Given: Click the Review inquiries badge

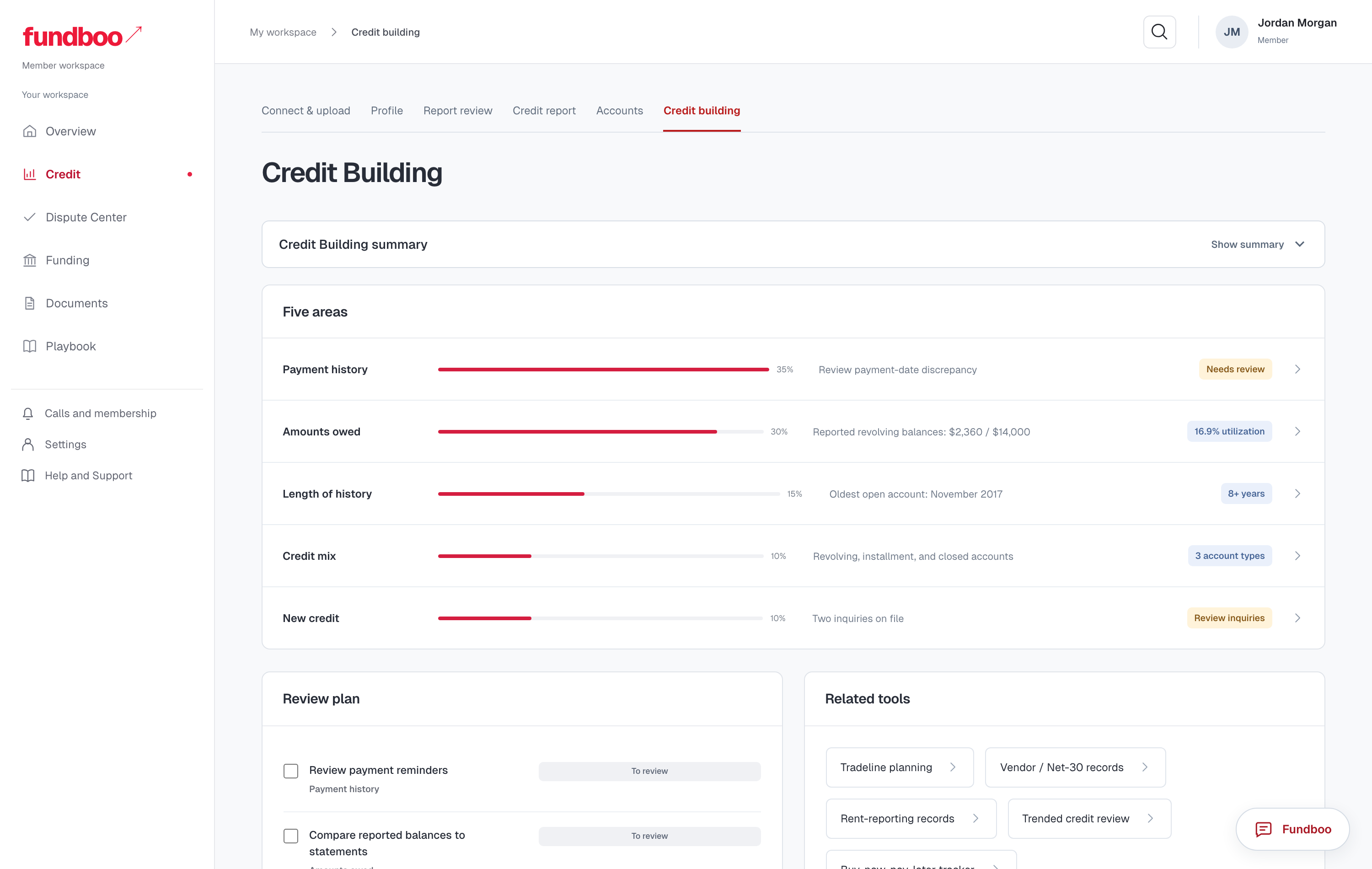Looking at the screenshot, I should coord(1229,618).
